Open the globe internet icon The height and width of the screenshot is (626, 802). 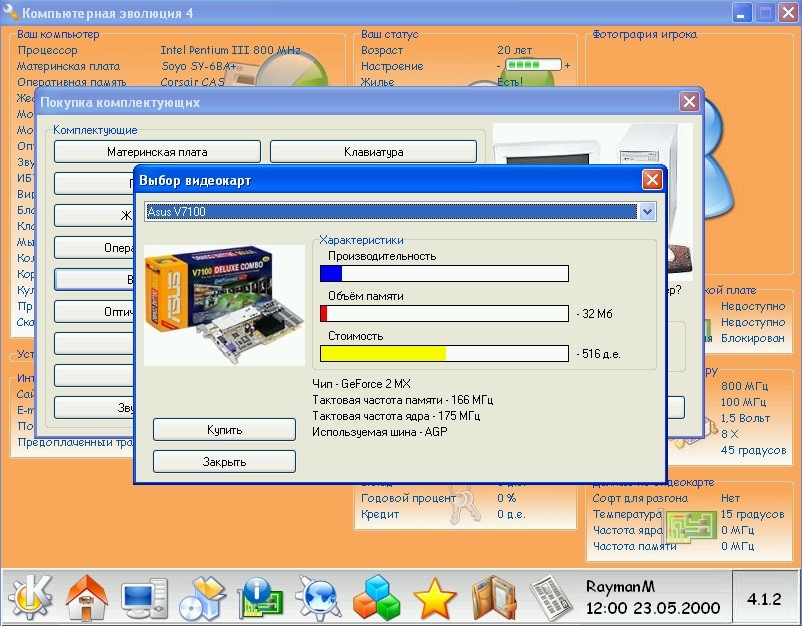[318, 597]
